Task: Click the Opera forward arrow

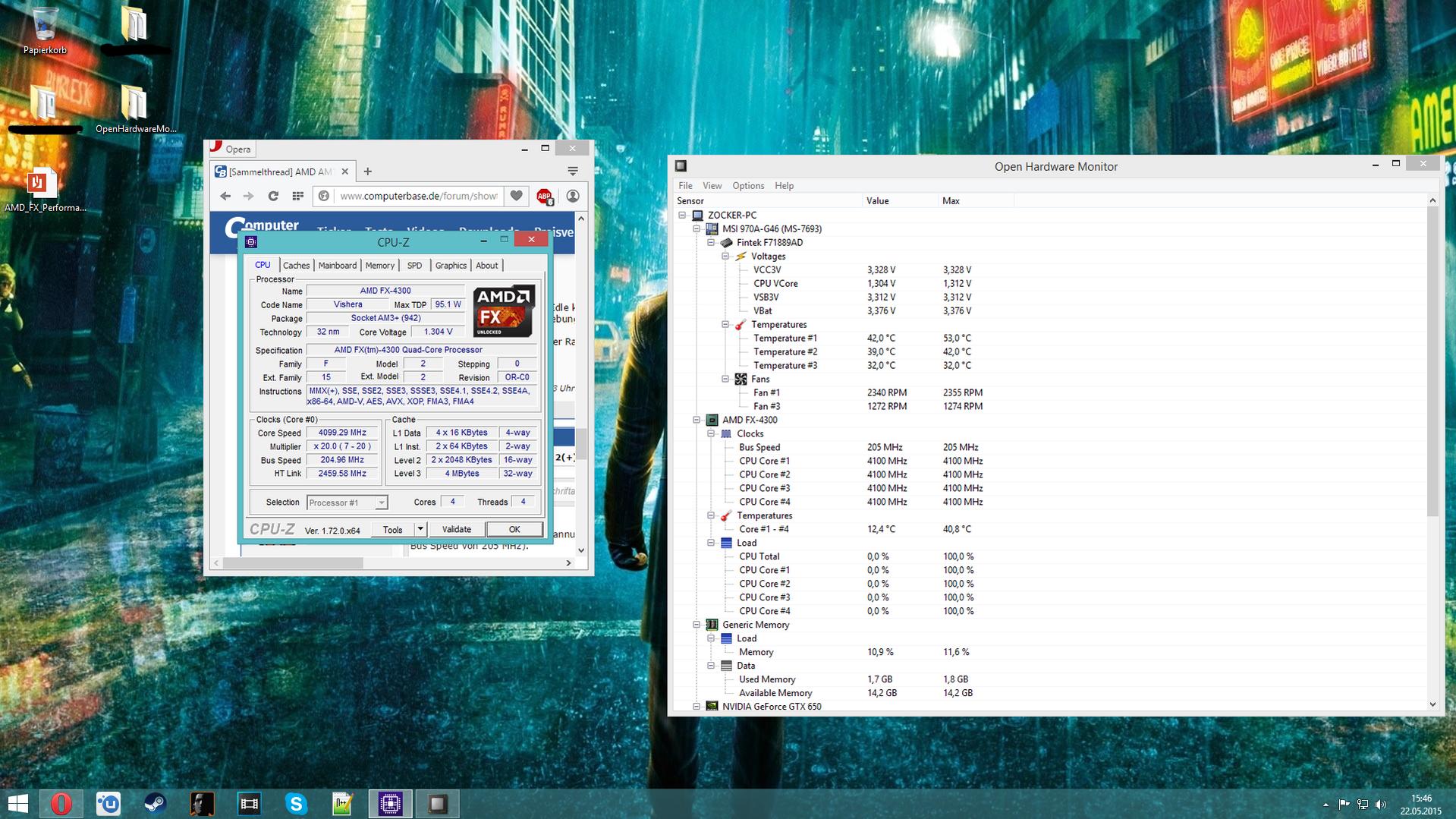Action: tap(248, 196)
